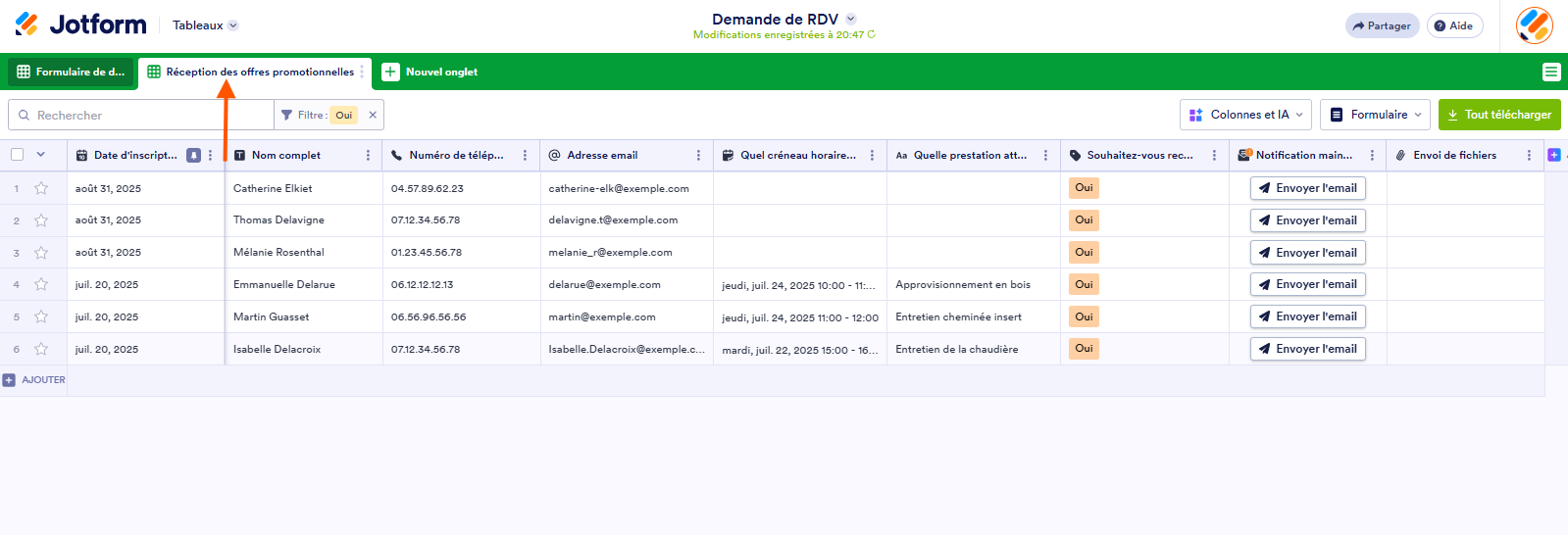The image size is (1568, 535).
Task: Remove the Oui filter with the X
Action: tap(373, 115)
